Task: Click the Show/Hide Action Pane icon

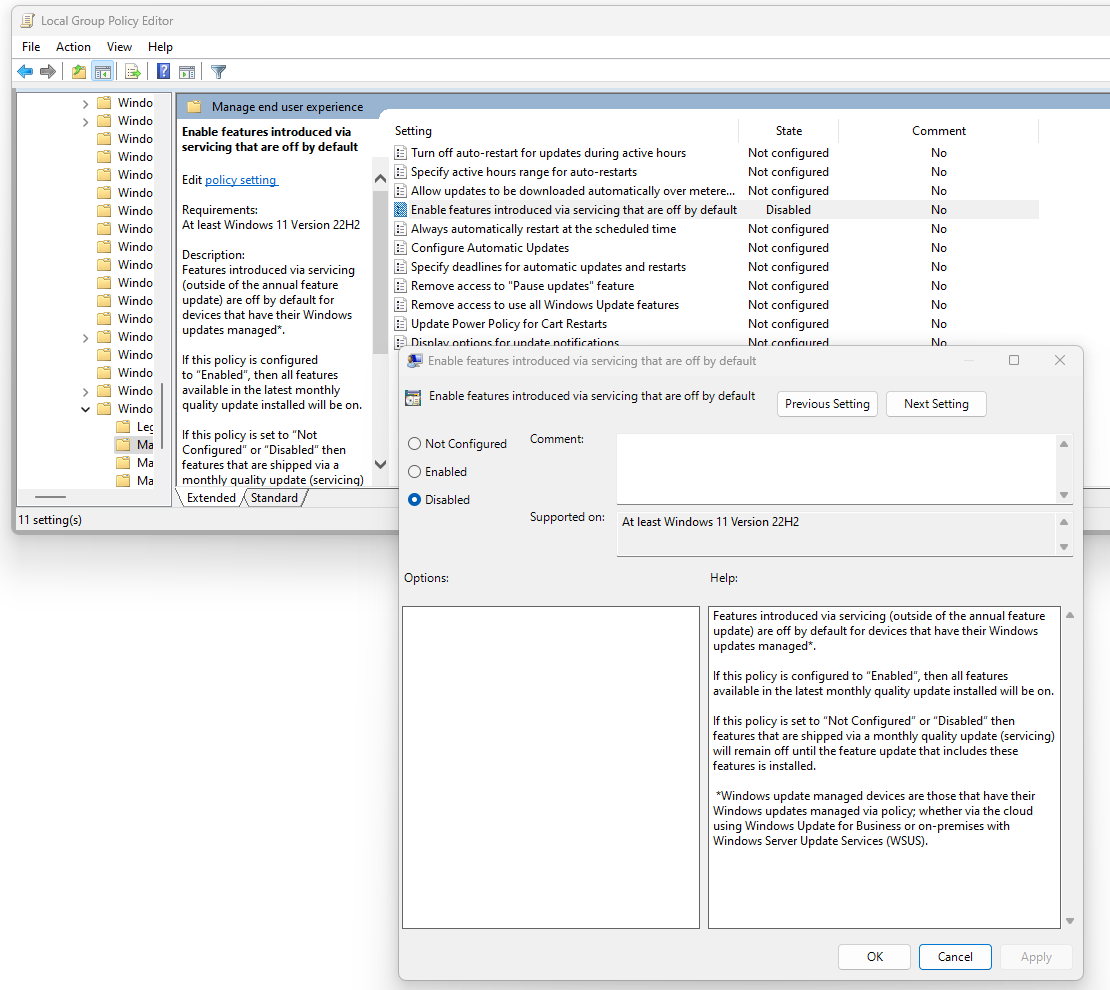Action: (x=187, y=72)
